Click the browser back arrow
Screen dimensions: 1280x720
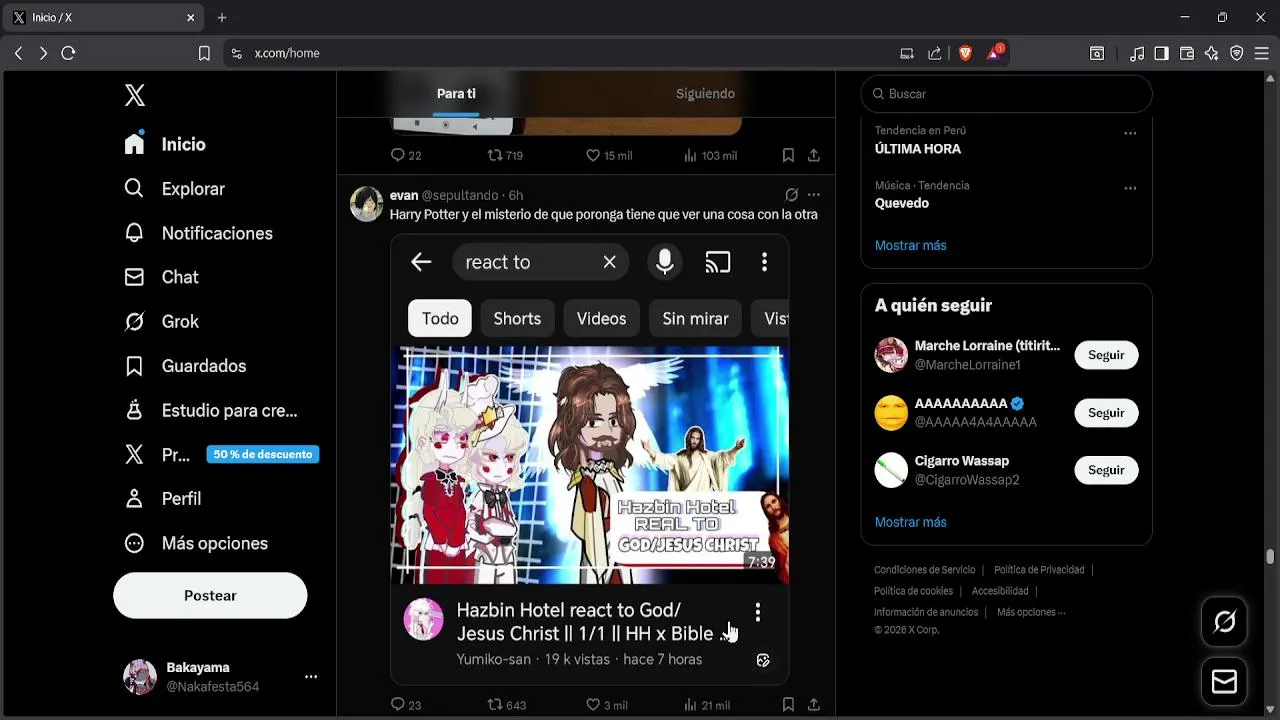(x=19, y=53)
